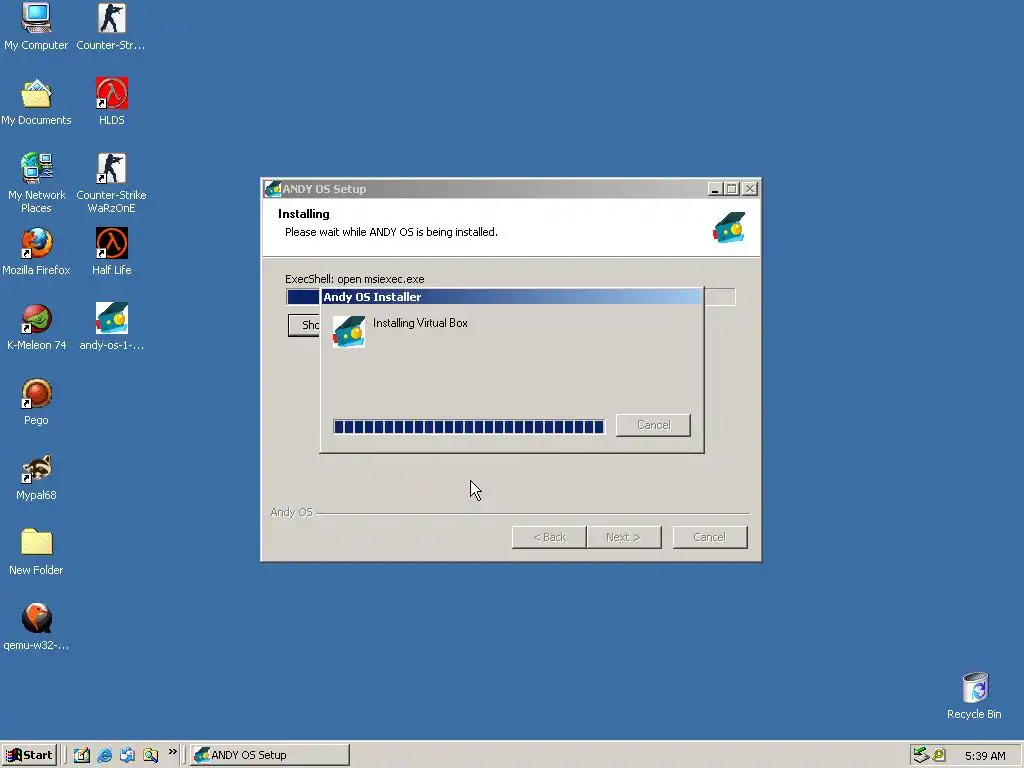
Task: Open the Recycle Bin
Action: point(974,696)
